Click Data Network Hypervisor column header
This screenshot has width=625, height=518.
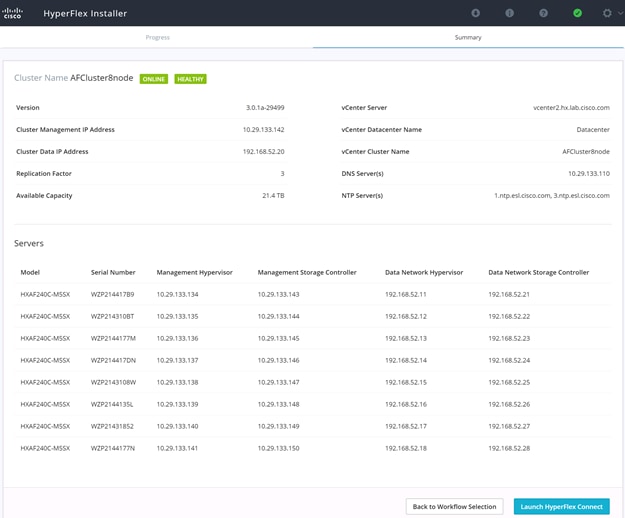click(424, 273)
